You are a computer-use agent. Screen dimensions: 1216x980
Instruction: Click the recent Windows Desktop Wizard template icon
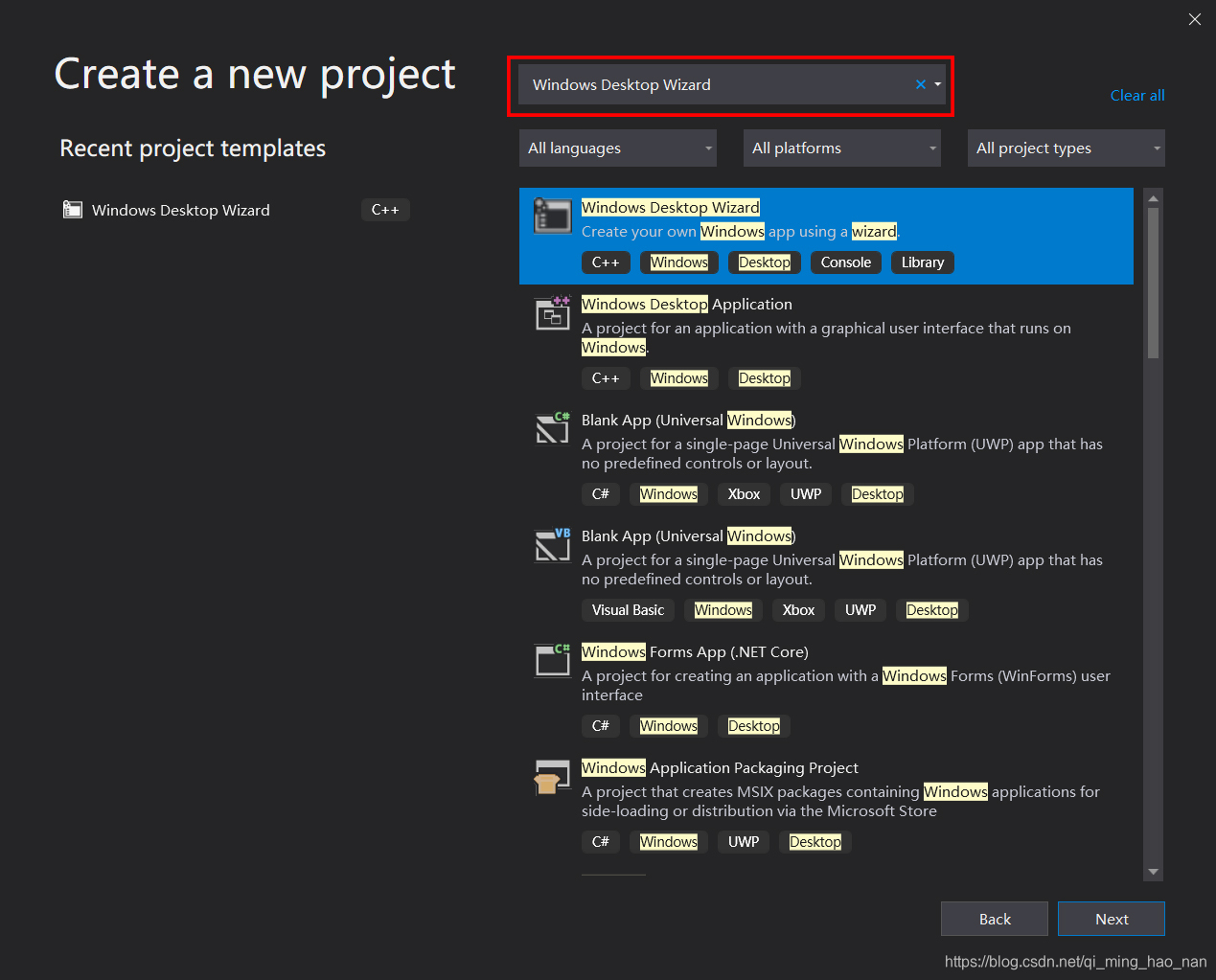tap(73, 210)
